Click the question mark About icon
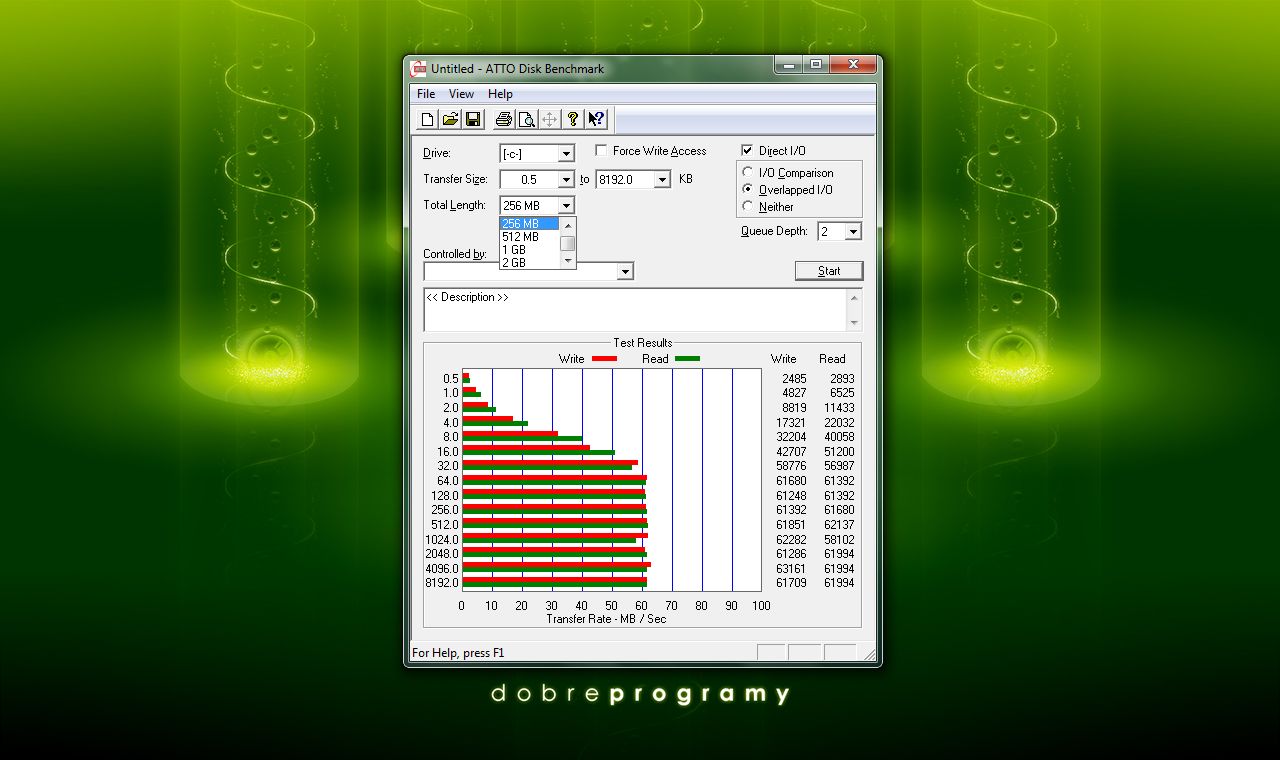The width and height of the screenshot is (1280, 760). (x=572, y=120)
